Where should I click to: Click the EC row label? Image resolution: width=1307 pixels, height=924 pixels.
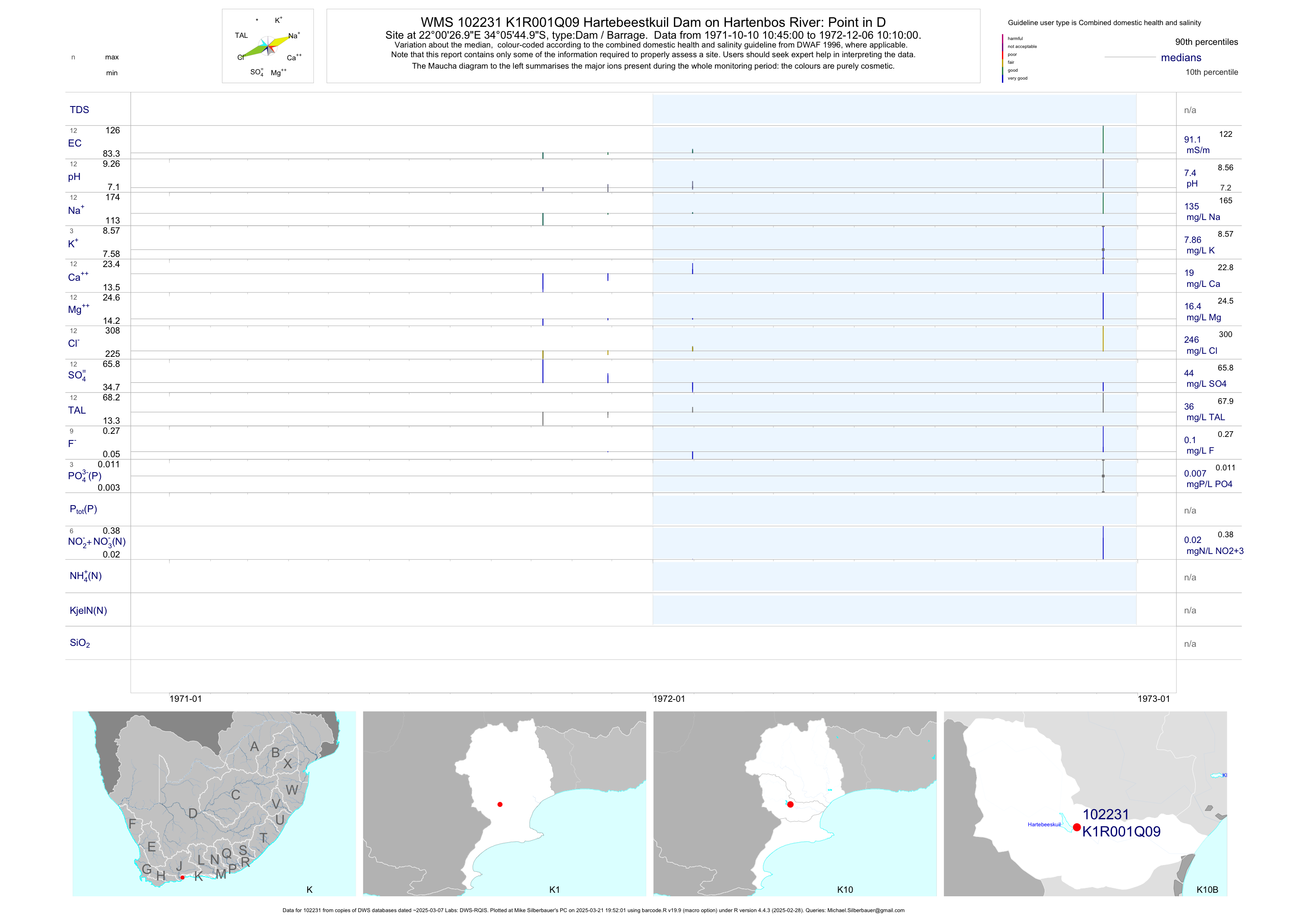coord(74,143)
